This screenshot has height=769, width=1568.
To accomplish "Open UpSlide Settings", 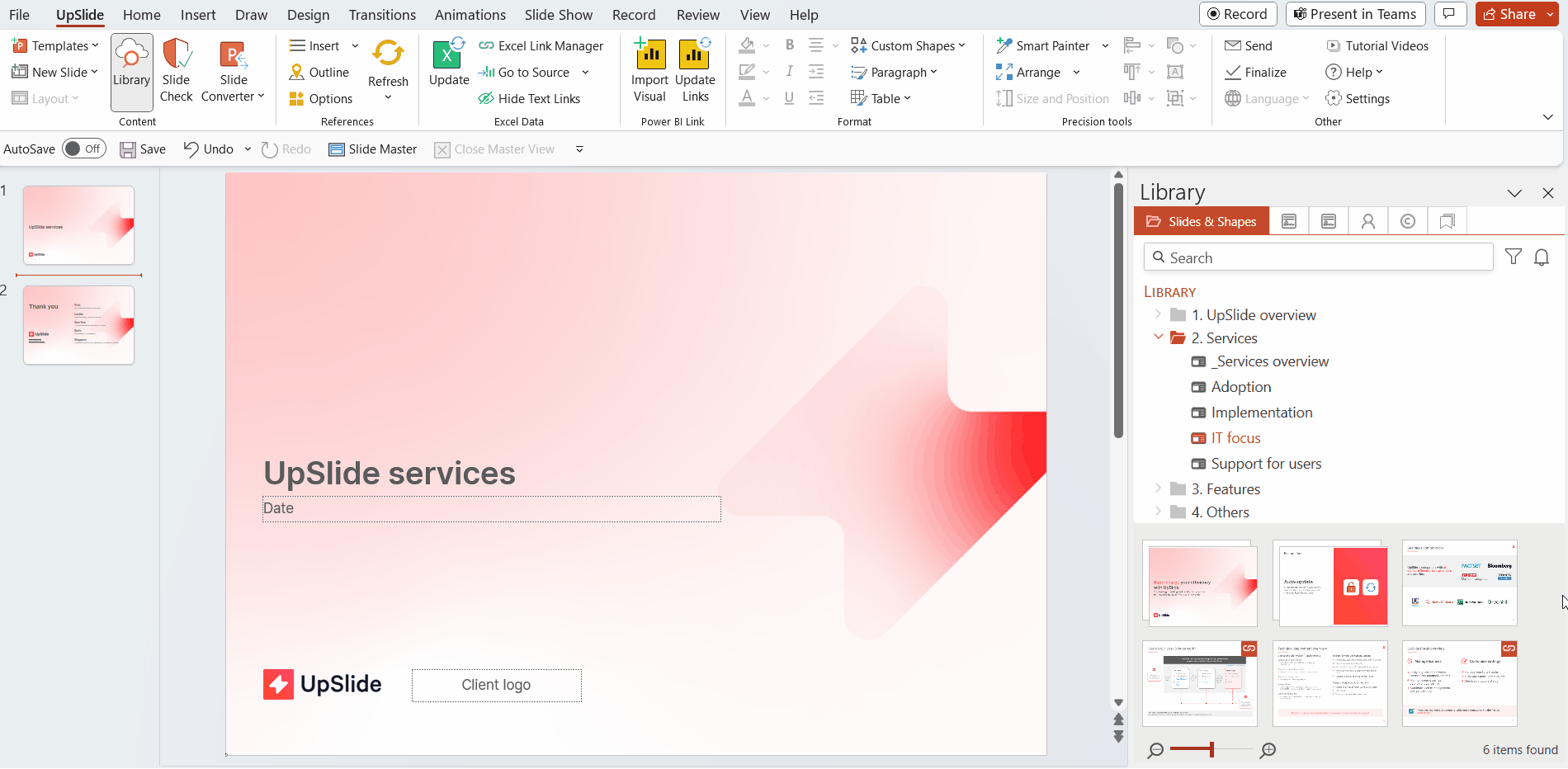I will point(1358,99).
